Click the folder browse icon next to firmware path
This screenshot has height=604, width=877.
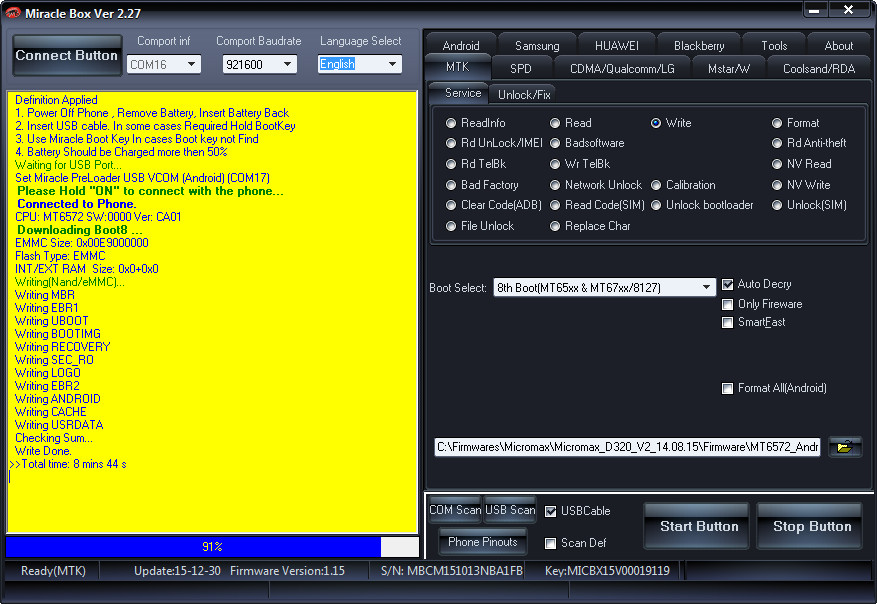tap(845, 447)
